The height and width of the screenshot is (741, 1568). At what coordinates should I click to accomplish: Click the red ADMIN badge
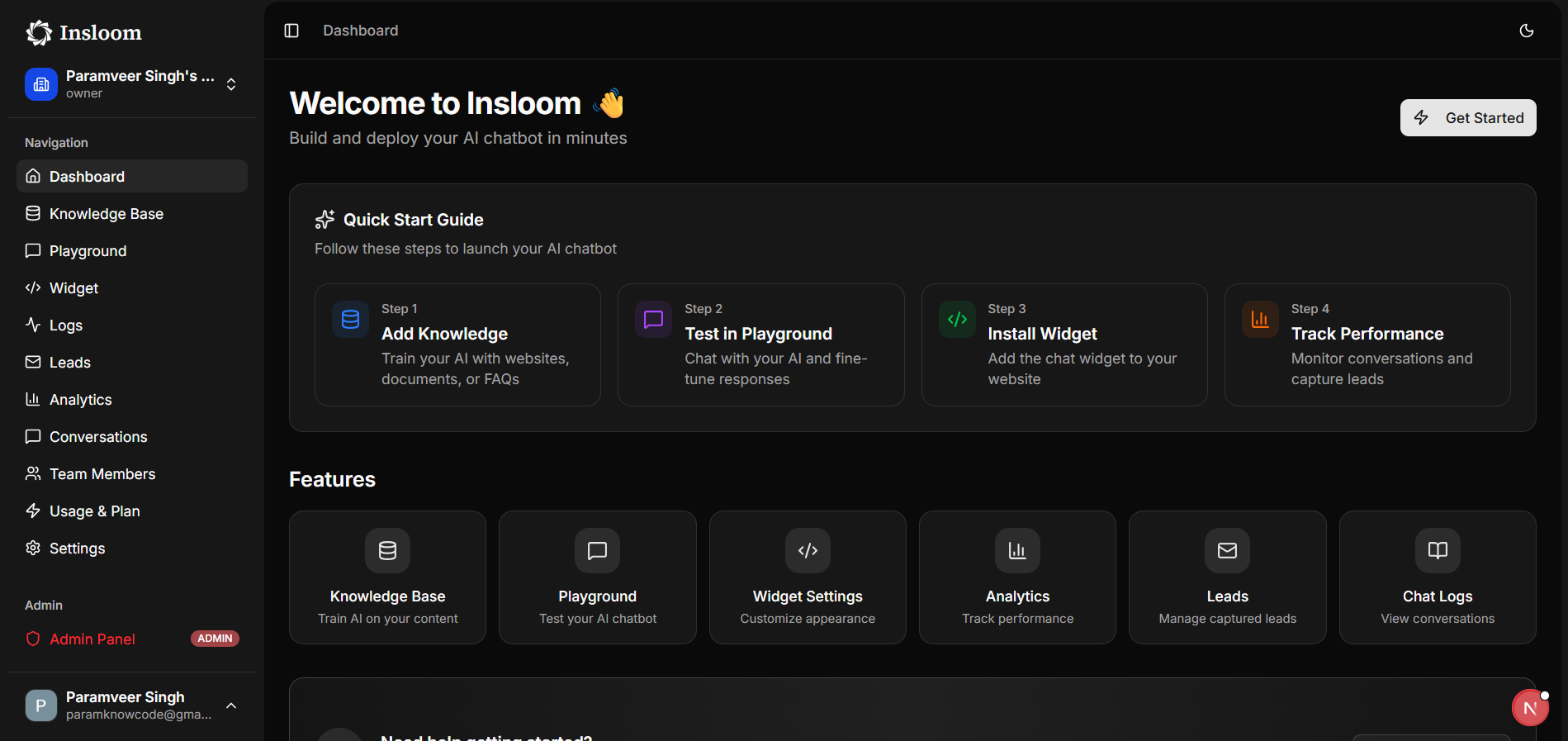pyautogui.click(x=215, y=639)
